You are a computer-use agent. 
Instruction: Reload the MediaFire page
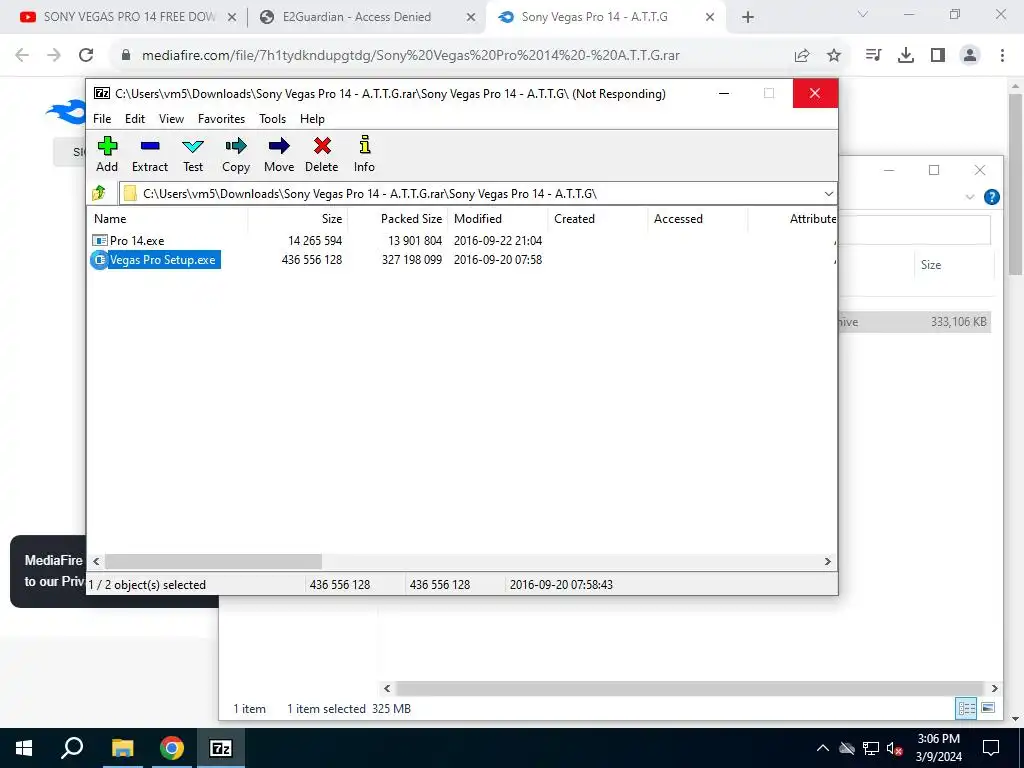coord(86,56)
